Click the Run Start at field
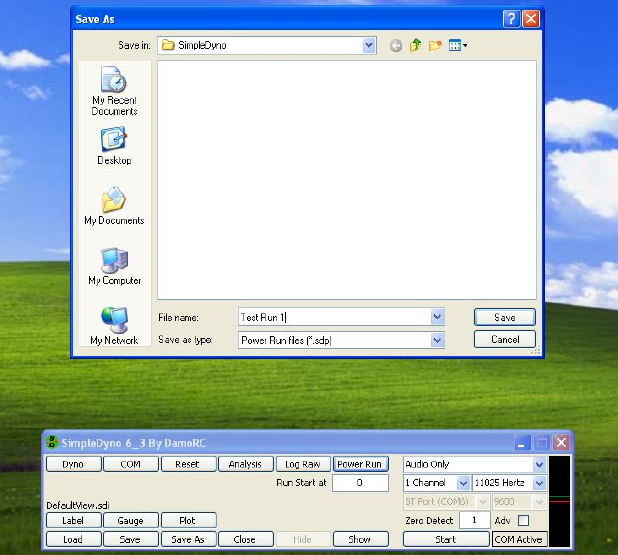The image size is (618, 555). [360, 483]
